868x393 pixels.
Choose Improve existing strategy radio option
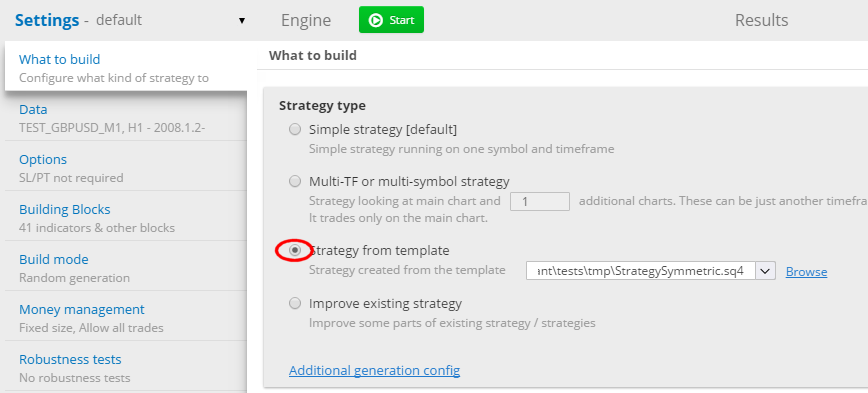click(x=296, y=303)
